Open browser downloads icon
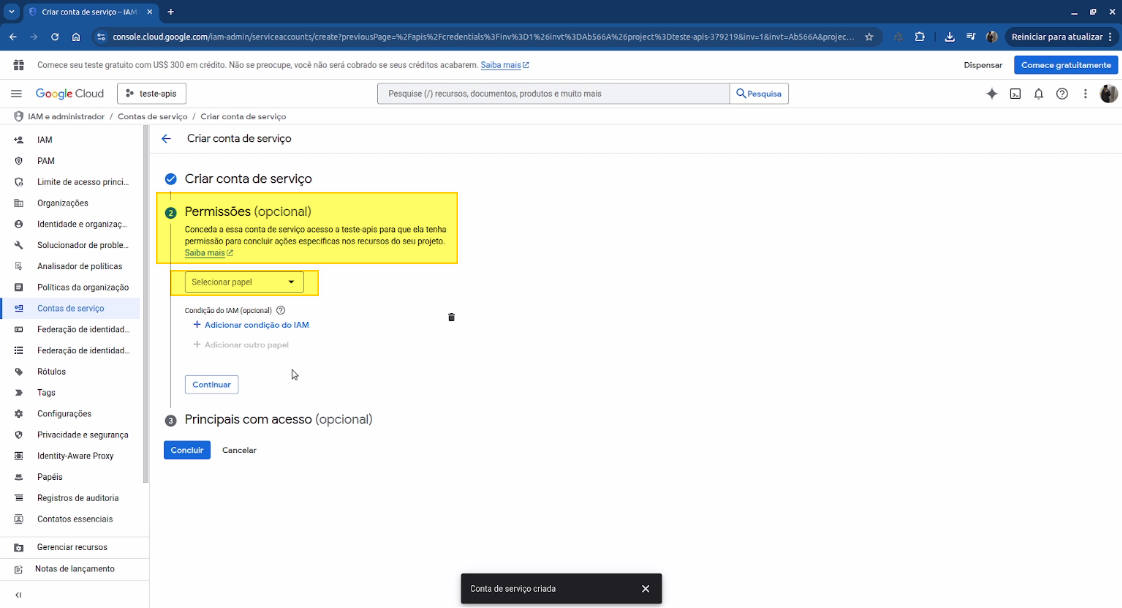Image resolution: width=1122 pixels, height=608 pixels. 950,37
